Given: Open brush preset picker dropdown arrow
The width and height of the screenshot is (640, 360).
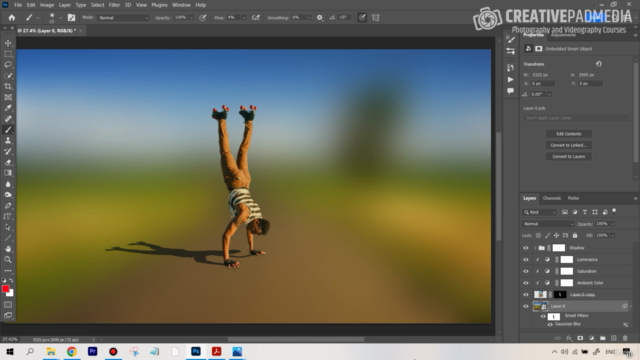Looking at the screenshot, I should pyautogui.click(x=60, y=18).
